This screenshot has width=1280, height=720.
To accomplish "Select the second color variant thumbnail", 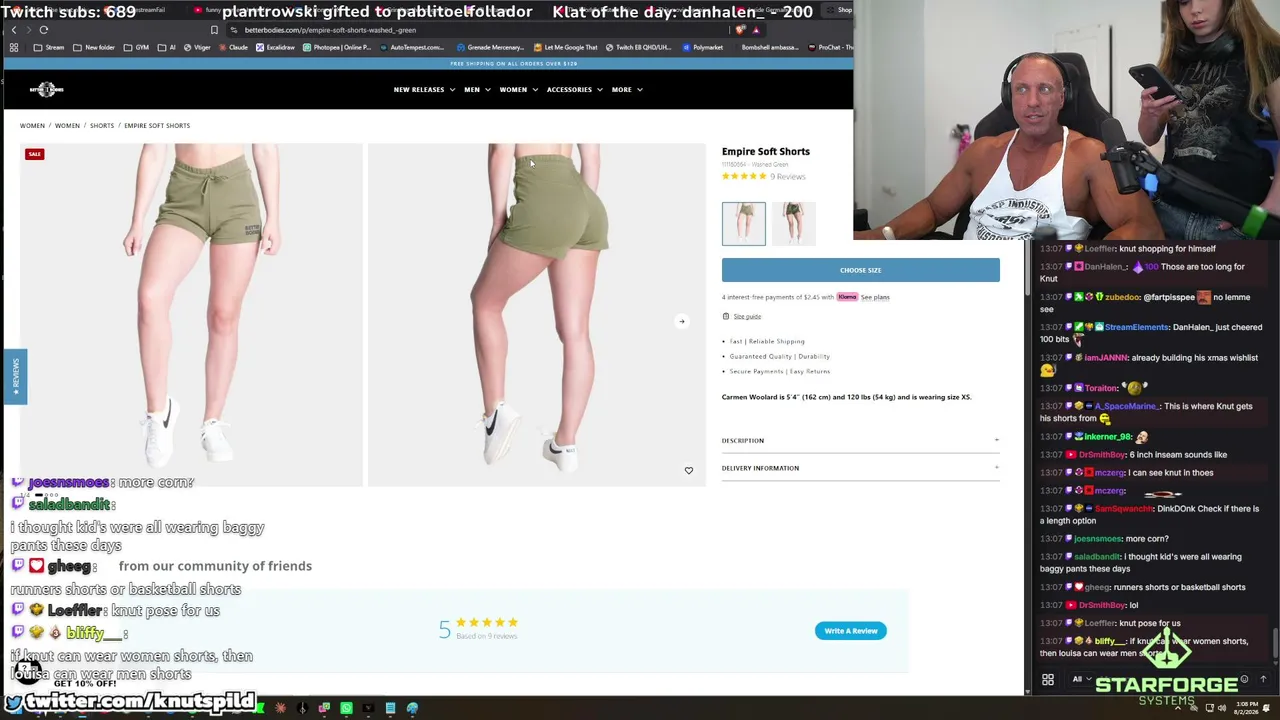I will 794,223.
